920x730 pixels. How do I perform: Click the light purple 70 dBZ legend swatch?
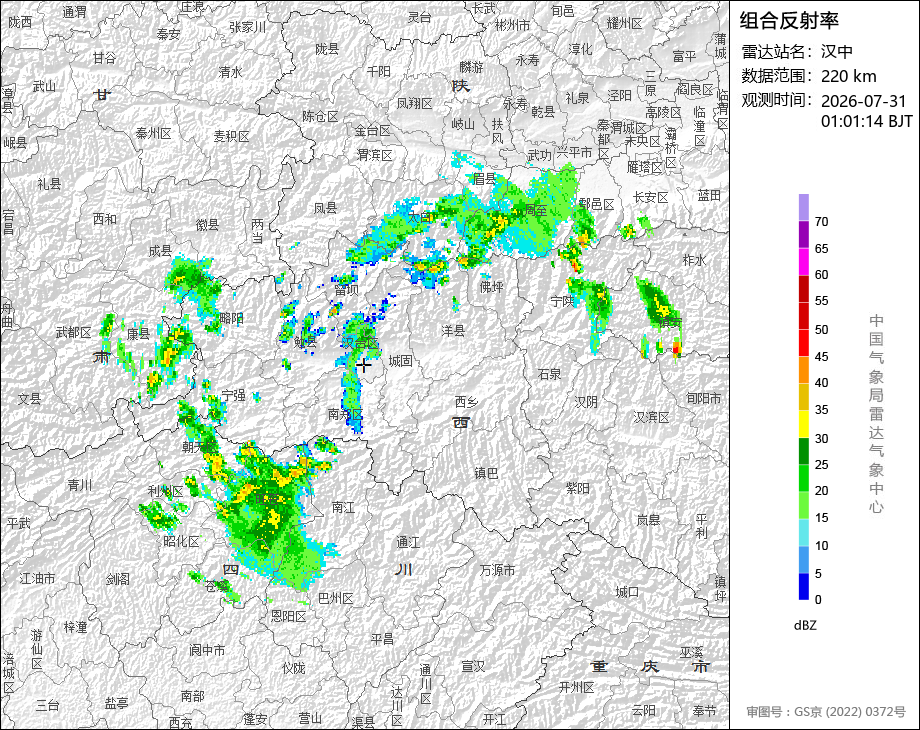(x=804, y=207)
